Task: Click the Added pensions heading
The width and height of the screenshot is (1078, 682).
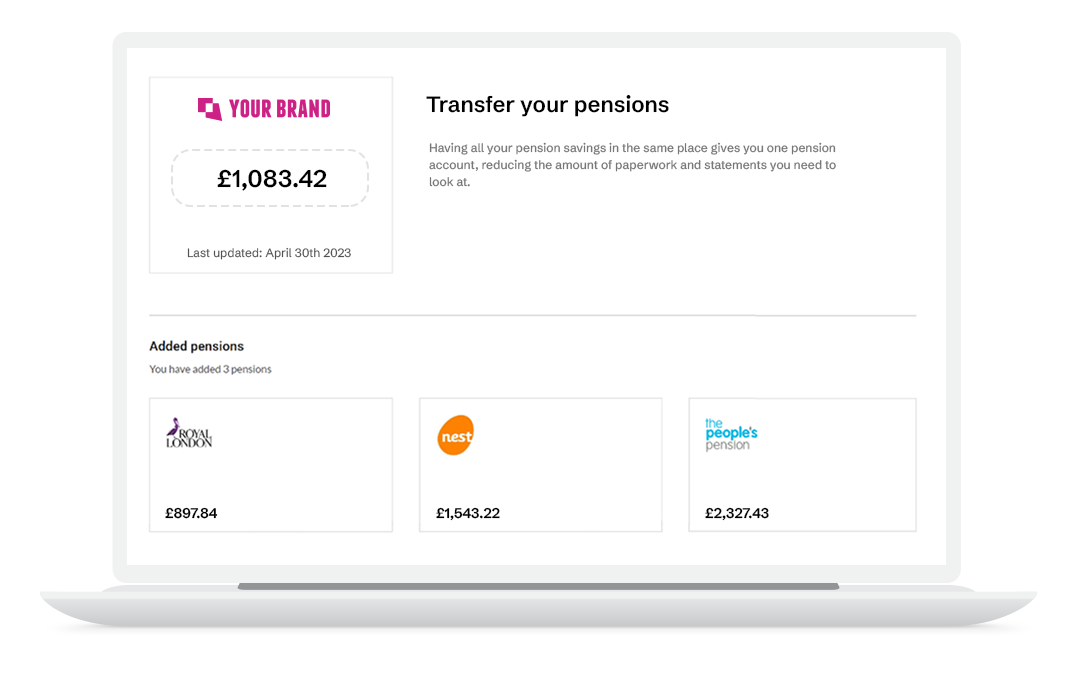Action: point(196,346)
